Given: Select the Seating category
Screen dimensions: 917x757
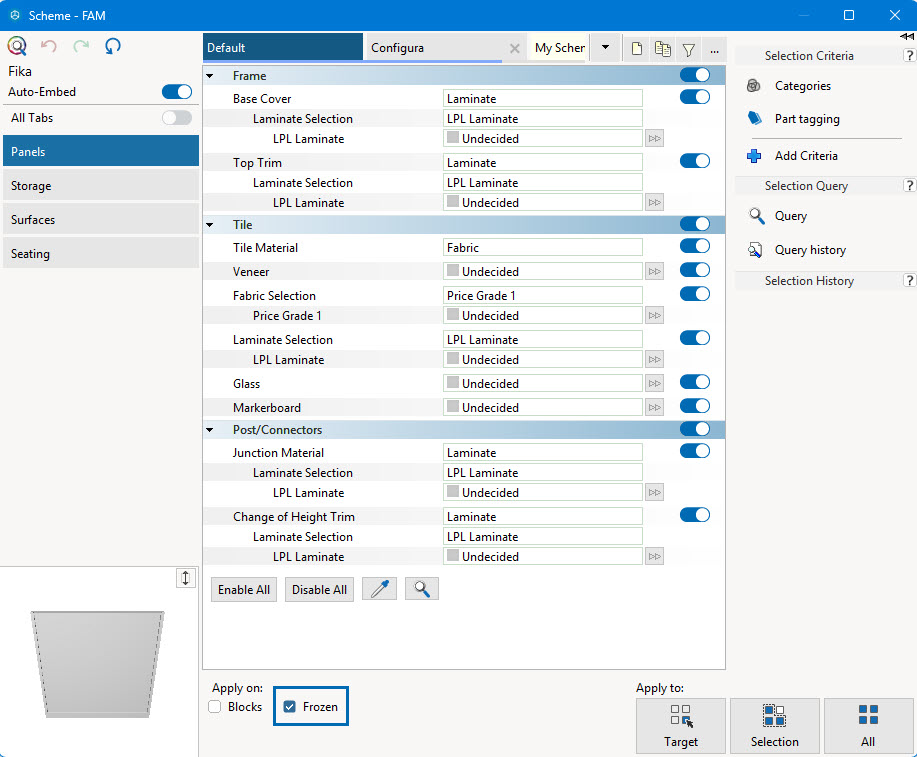Looking at the screenshot, I should coord(101,253).
